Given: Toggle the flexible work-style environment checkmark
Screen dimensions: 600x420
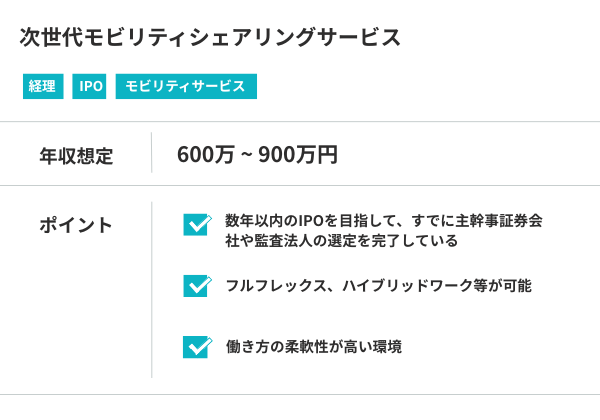Looking at the screenshot, I should [x=197, y=347].
